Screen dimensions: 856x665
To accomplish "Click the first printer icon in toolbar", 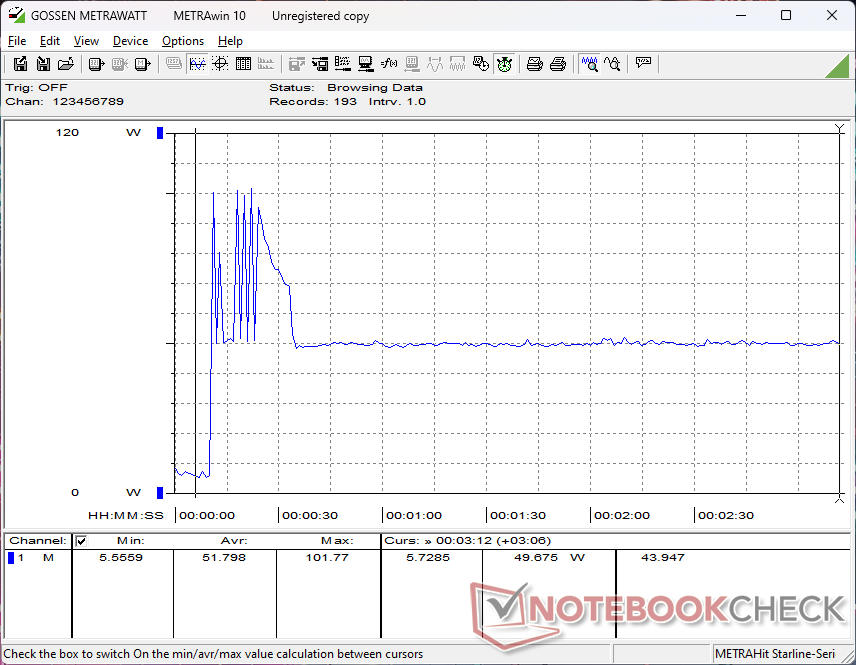I will pos(535,64).
